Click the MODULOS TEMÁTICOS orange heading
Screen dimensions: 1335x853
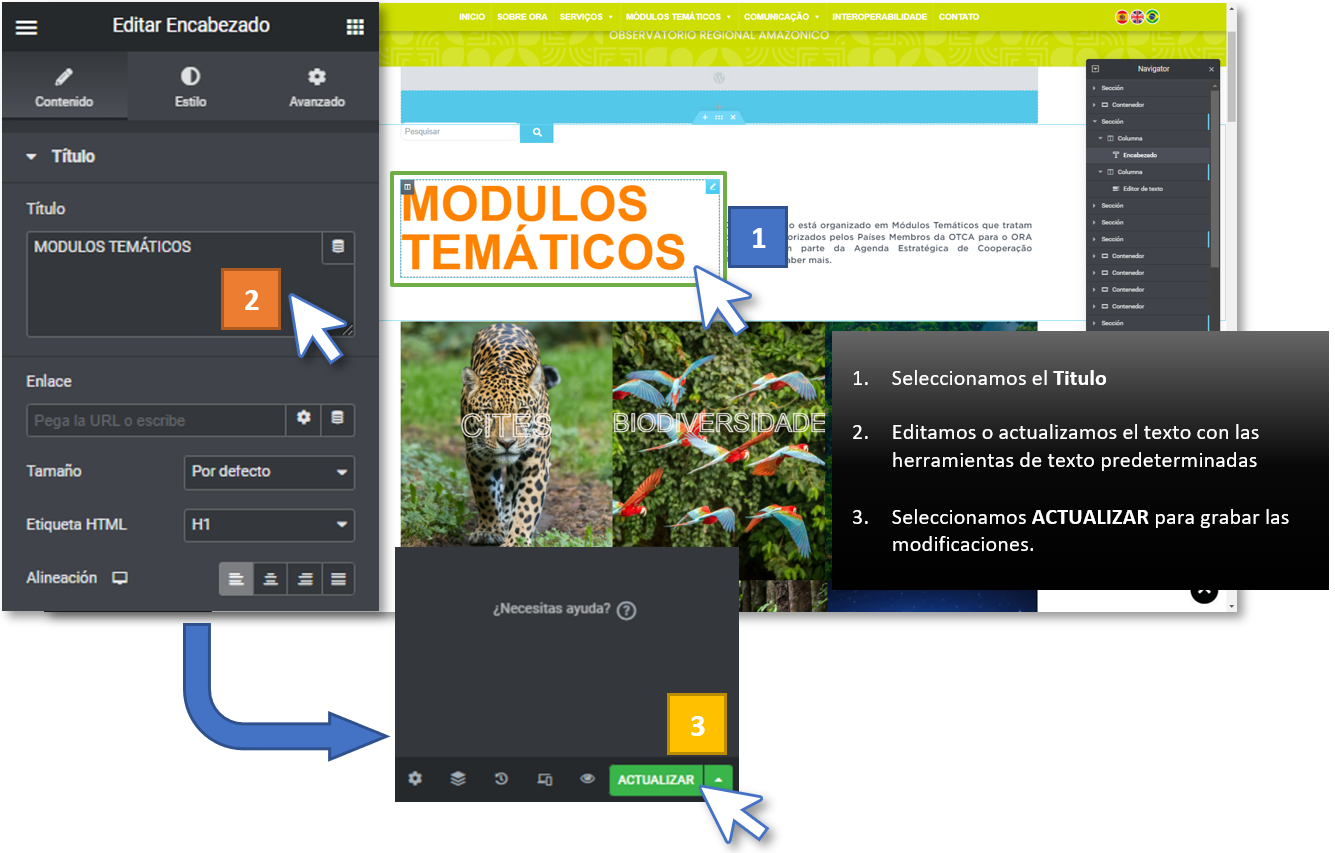[x=543, y=228]
